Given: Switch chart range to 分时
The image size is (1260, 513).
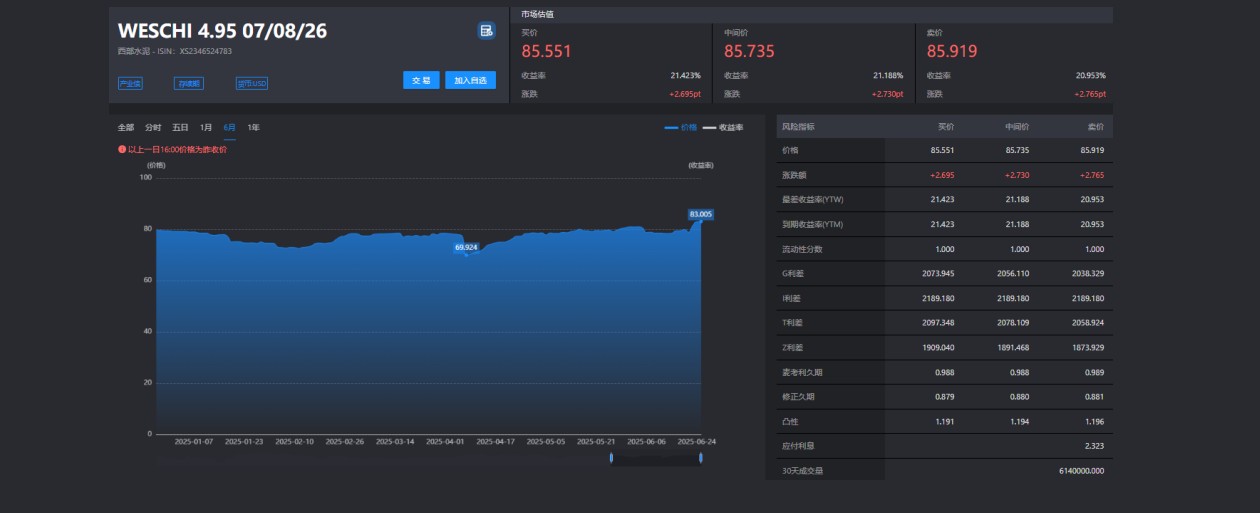Looking at the screenshot, I should (153, 127).
